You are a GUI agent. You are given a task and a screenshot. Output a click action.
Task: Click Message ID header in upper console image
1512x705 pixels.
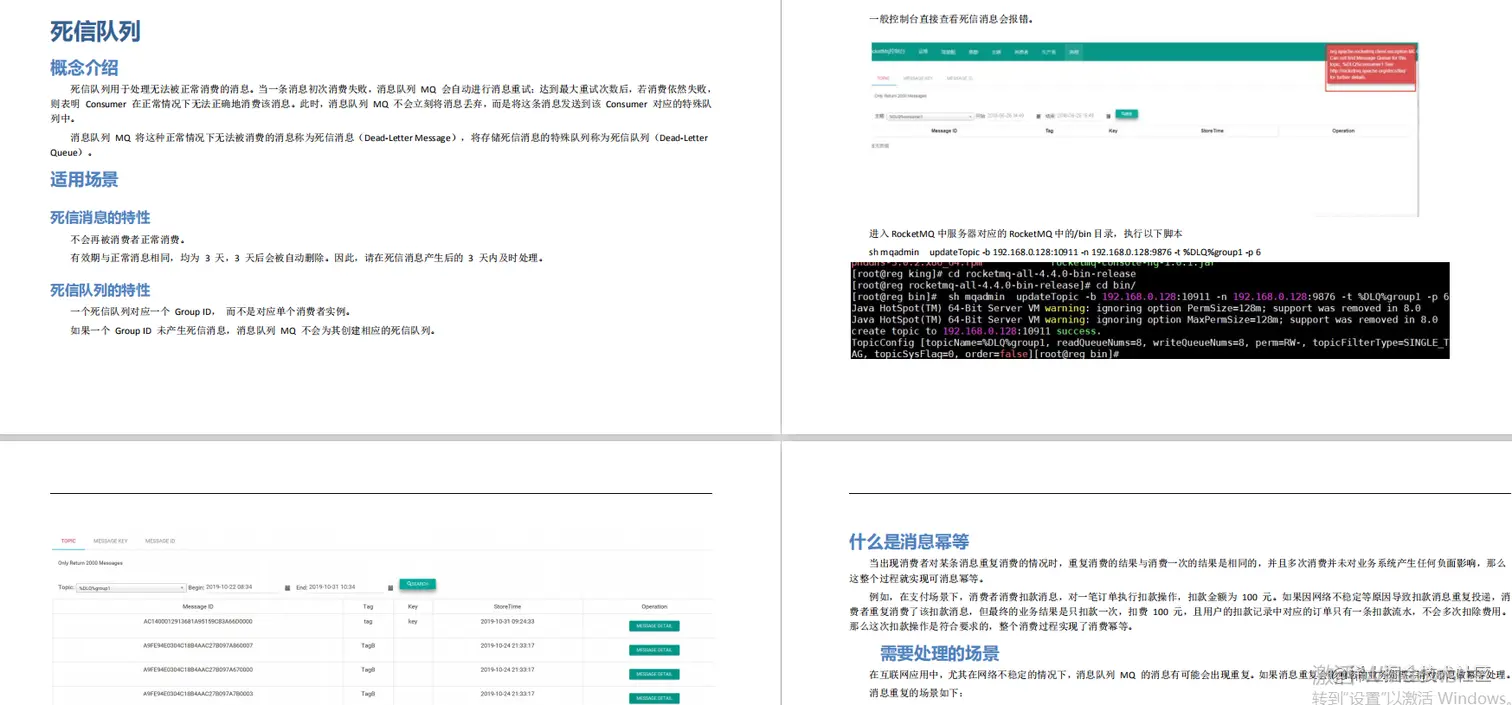pos(944,131)
